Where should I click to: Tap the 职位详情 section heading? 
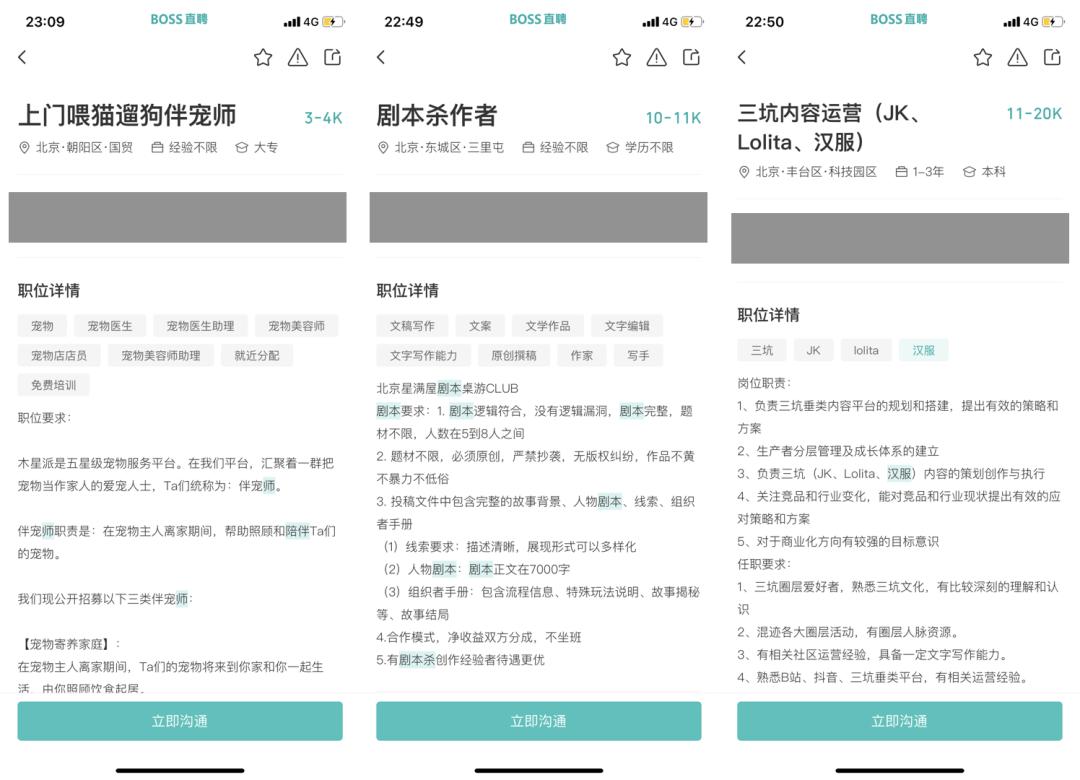point(49,289)
